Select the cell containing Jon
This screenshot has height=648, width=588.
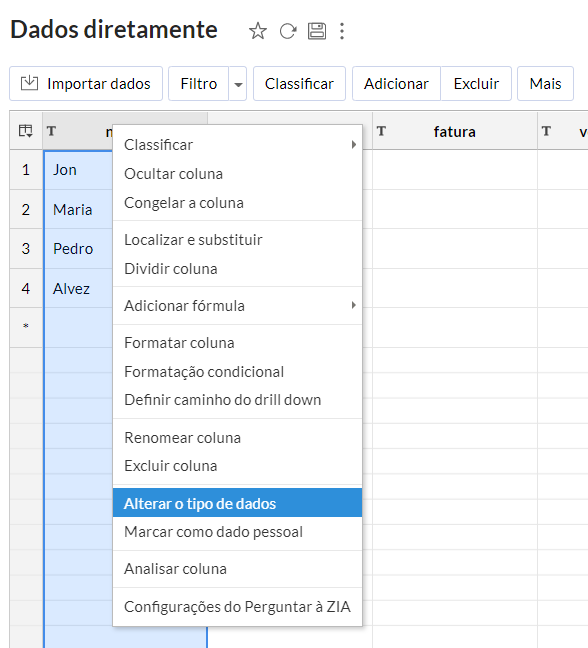tap(78, 170)
